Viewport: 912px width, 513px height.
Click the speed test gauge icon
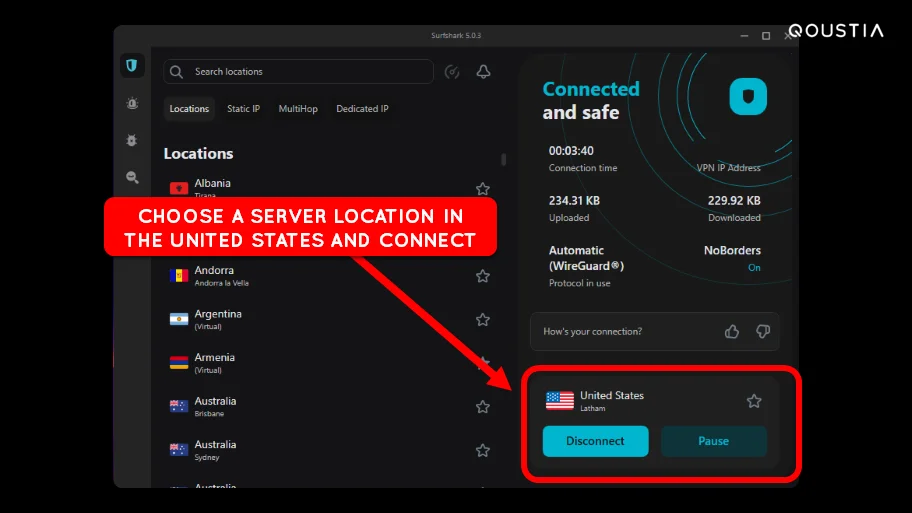[x=452, y=72]
